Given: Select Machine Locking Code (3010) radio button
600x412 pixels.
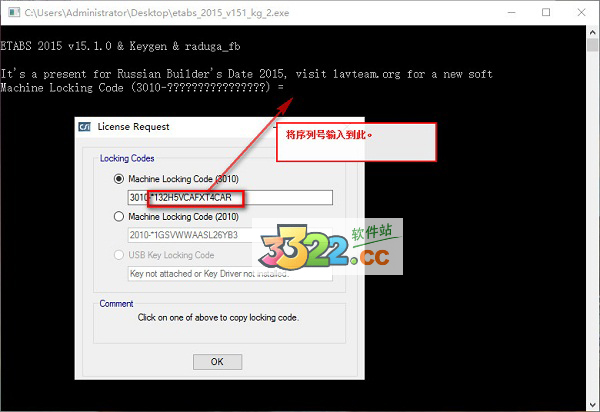Looking at the screenshot, I should coord(119,179).
